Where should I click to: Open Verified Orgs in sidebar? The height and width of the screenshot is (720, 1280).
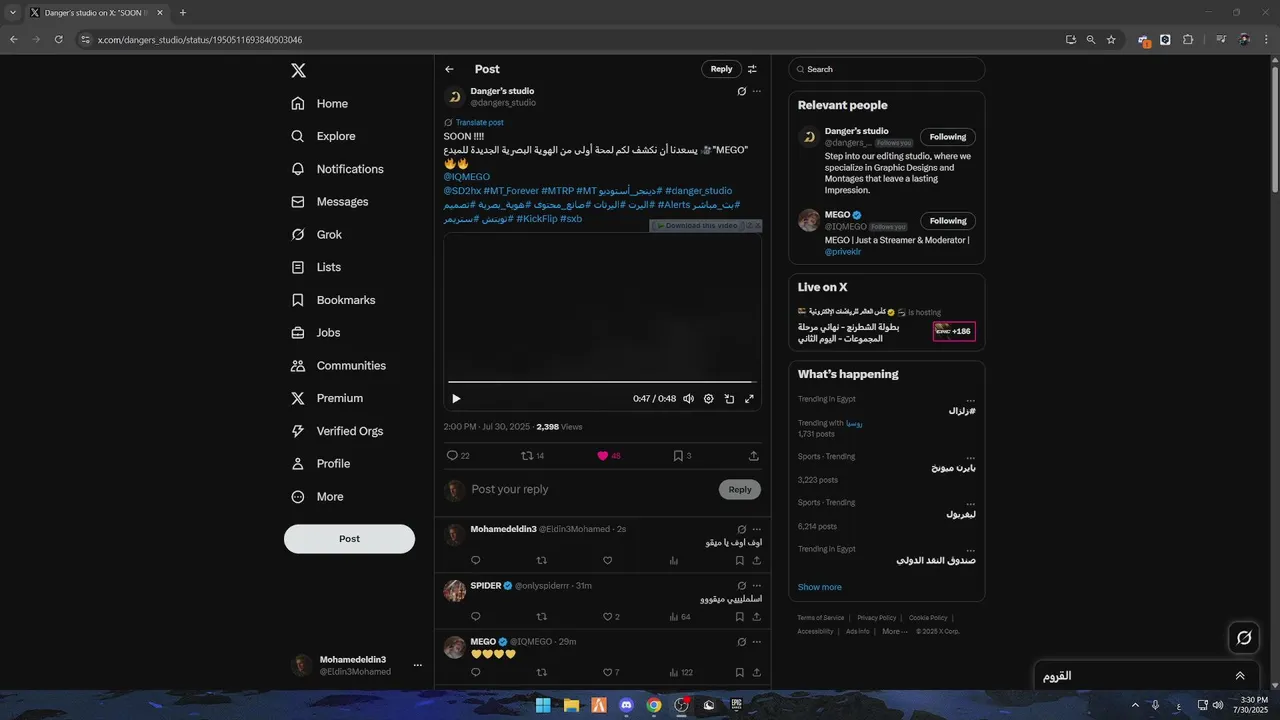[x=337, y=431]
